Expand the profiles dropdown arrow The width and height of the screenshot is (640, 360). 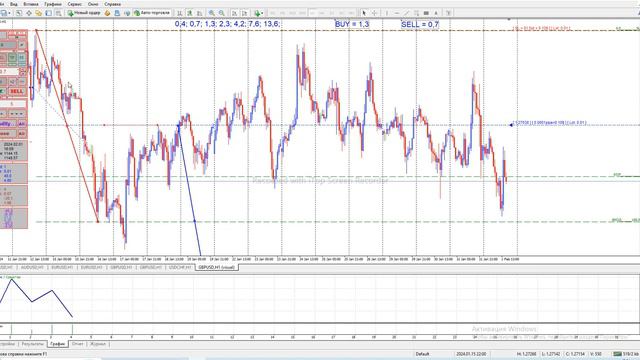[9, 13]
